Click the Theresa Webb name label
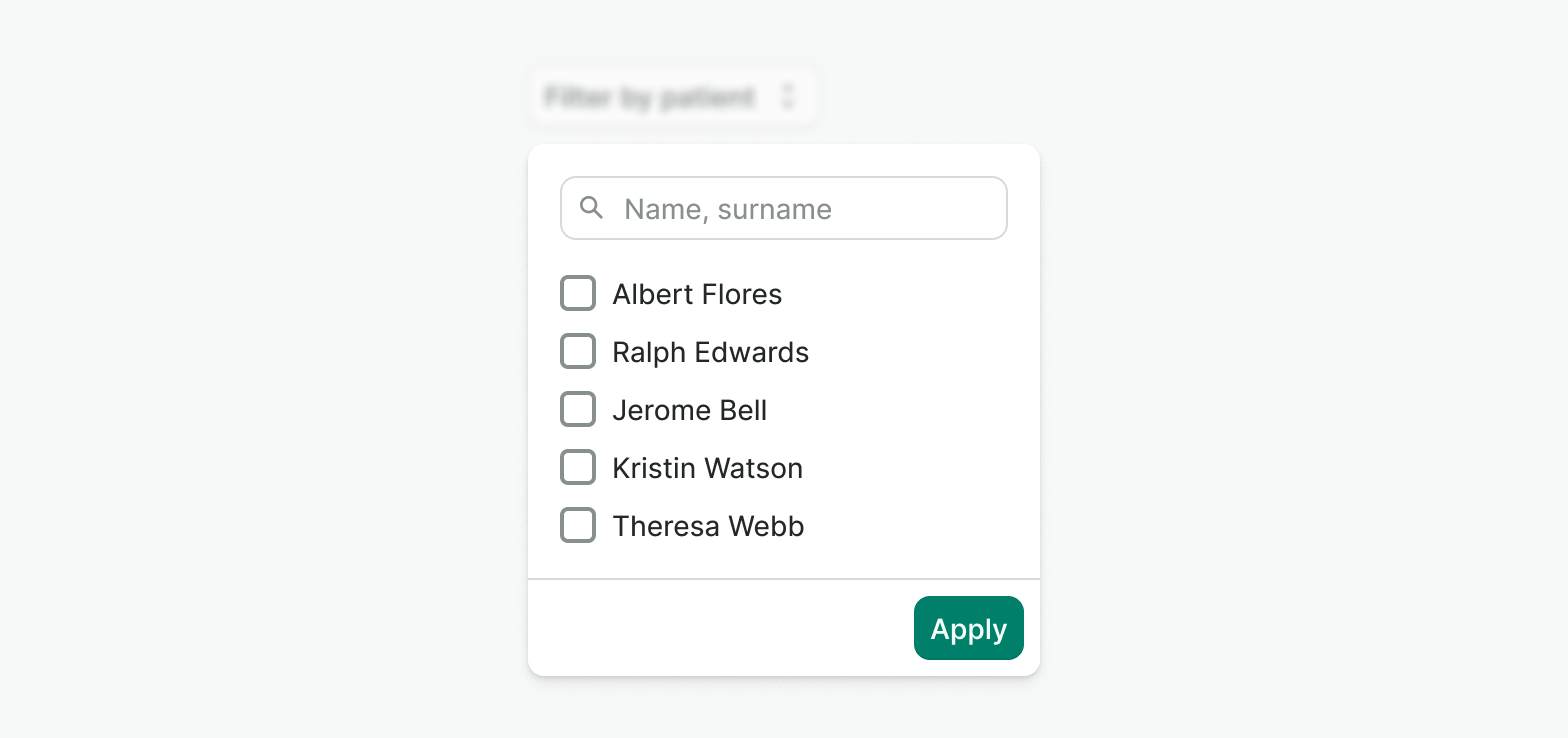This screenshot has width=1568, height=738. click(x=708, y=526)
